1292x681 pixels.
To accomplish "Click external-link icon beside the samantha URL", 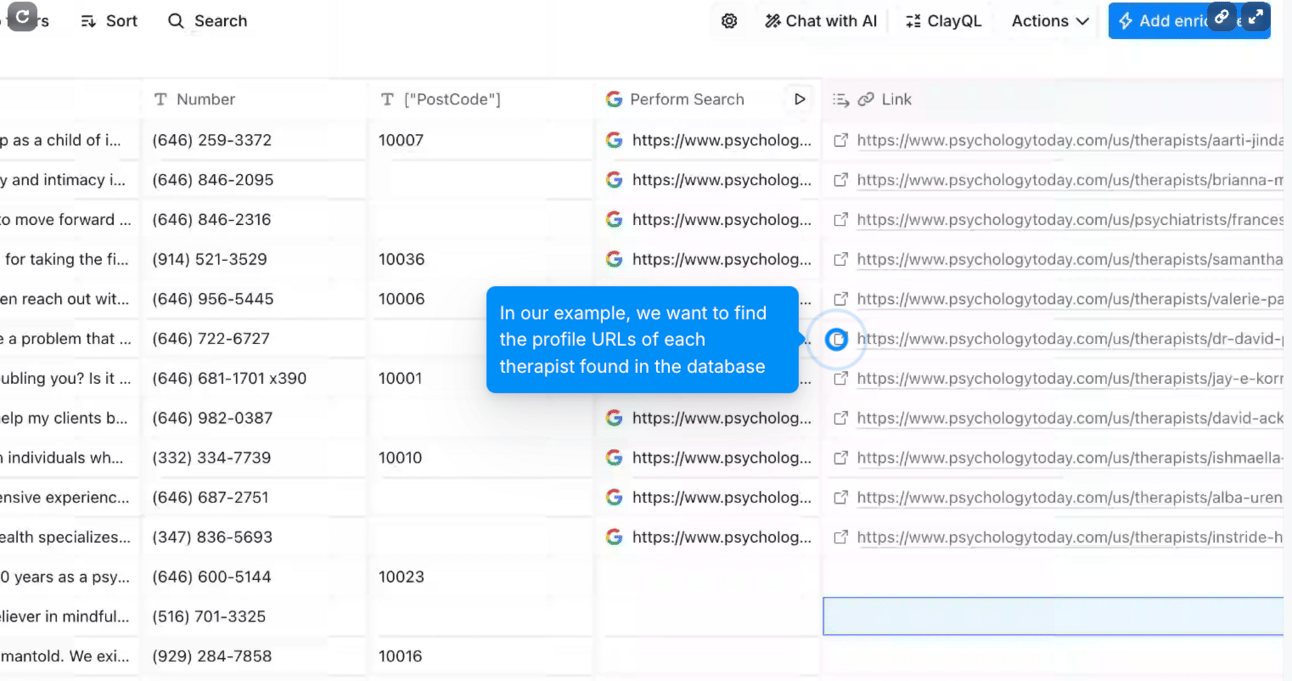I will (841, 259).
